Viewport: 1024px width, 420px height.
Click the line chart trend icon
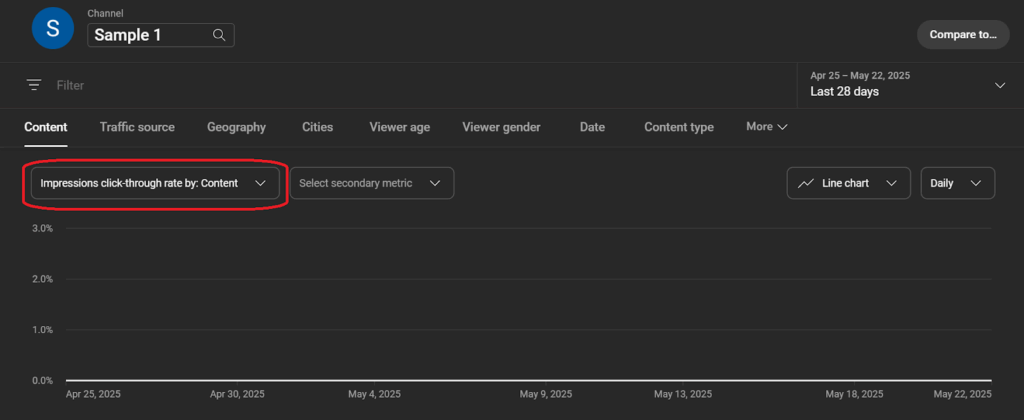tap(806, 183)
